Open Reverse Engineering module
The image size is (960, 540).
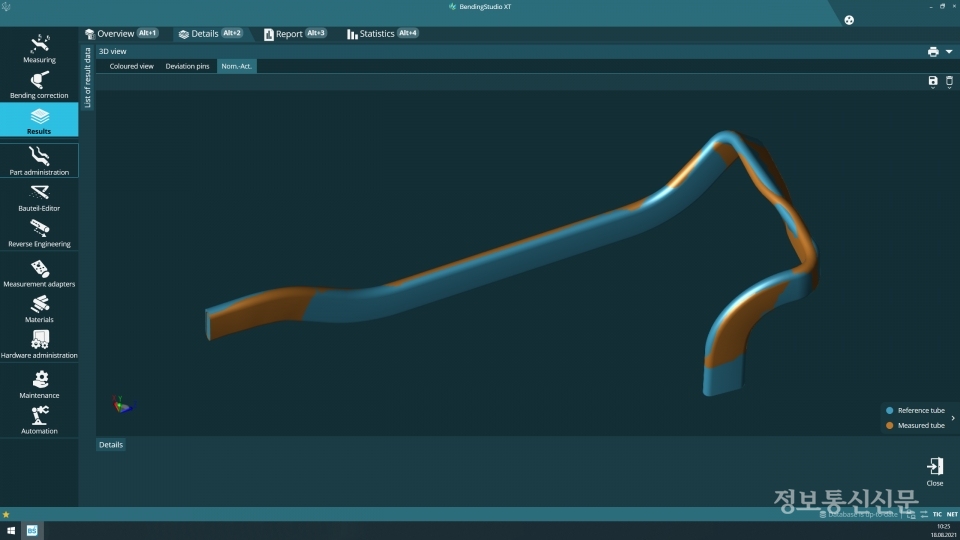point(39,233)
